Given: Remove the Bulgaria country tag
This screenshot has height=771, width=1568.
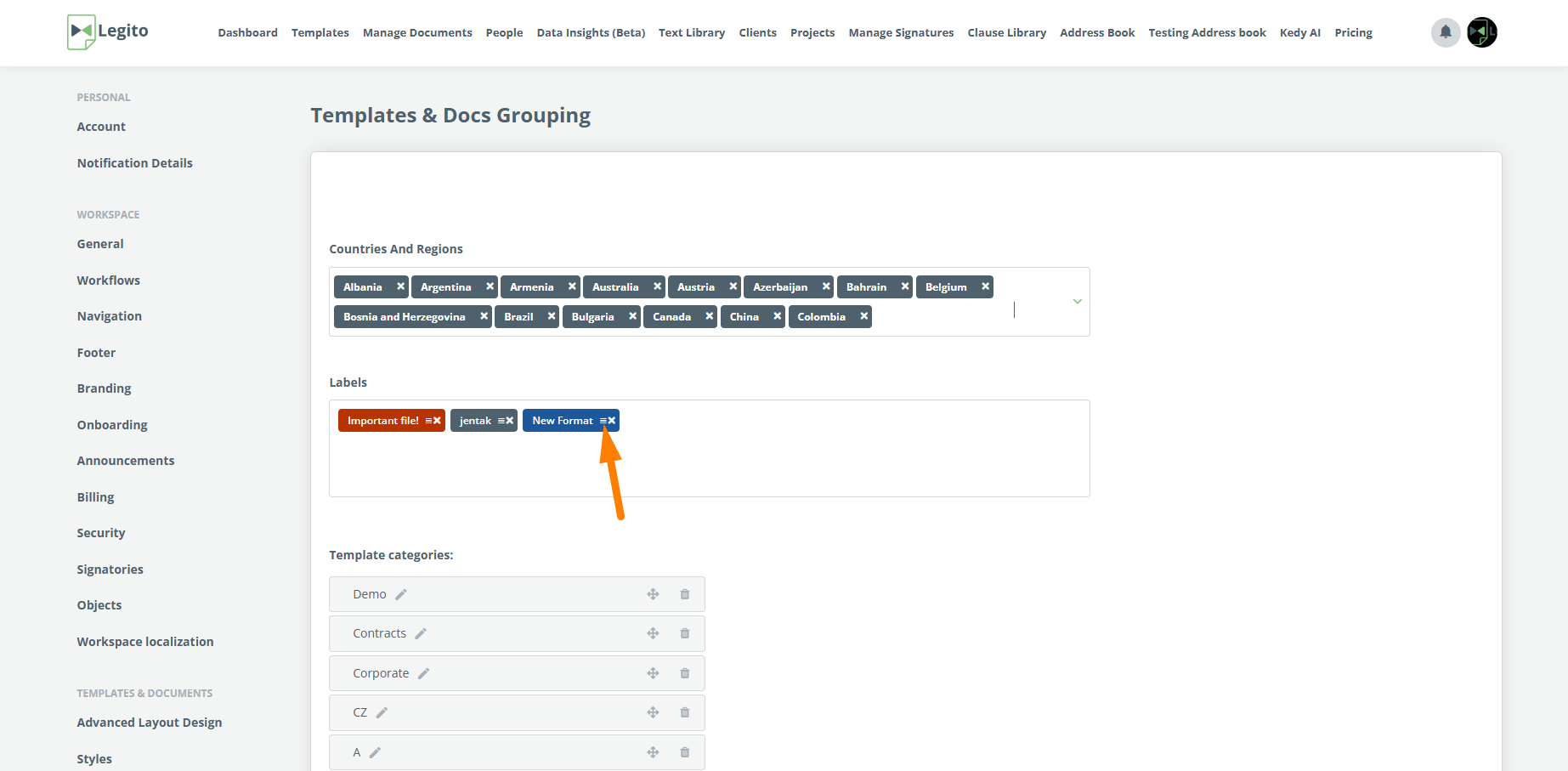Looking at the screenshot, I should (632, 316).
